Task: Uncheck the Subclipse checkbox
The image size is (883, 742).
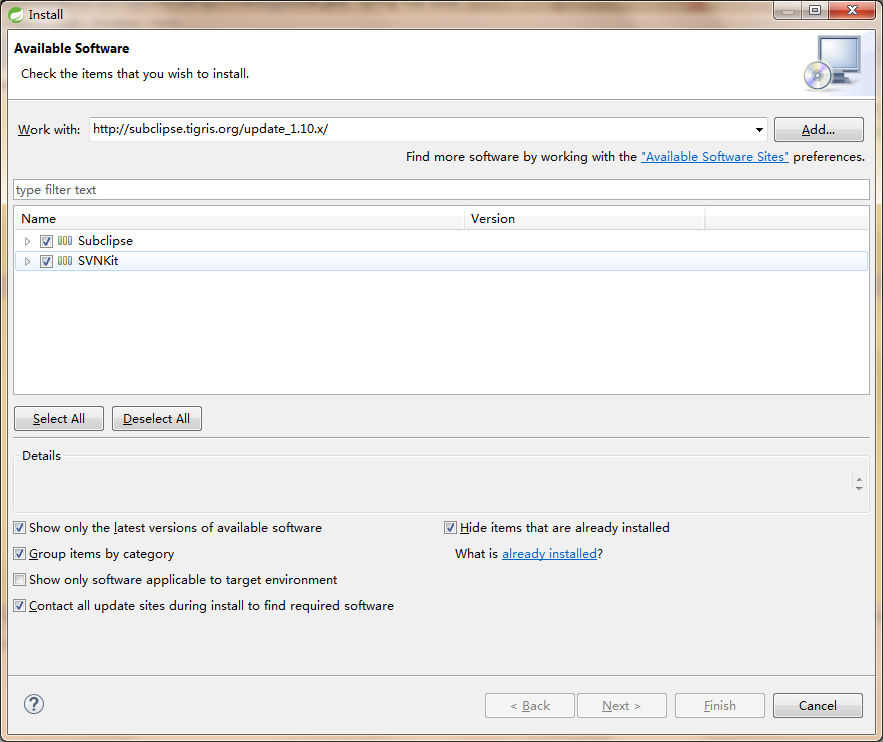Action: pos(46,242)
